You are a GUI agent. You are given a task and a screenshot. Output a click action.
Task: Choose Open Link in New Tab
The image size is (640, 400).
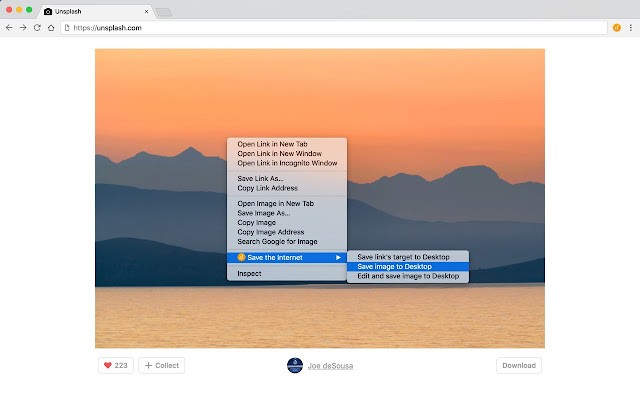click(272, 144)
